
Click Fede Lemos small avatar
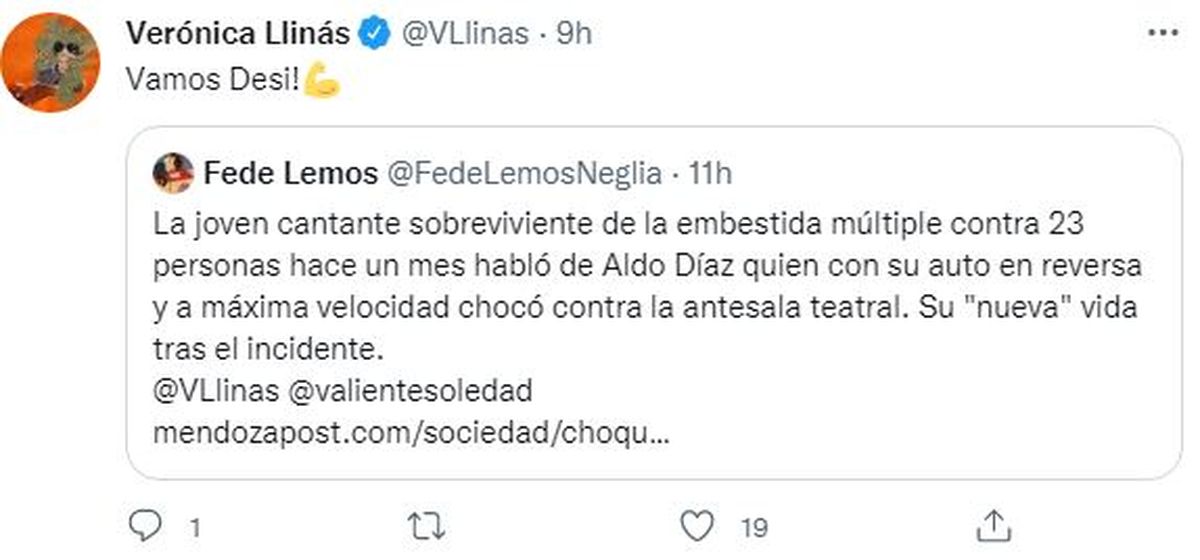click(172, 174)
